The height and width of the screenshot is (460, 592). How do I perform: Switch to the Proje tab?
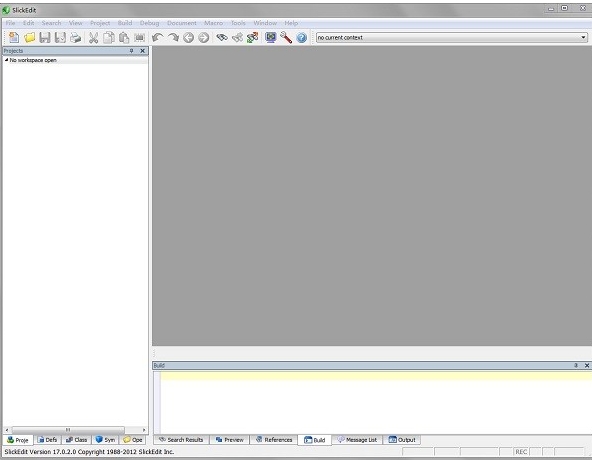pyautogui.click(x=18, y=440)
